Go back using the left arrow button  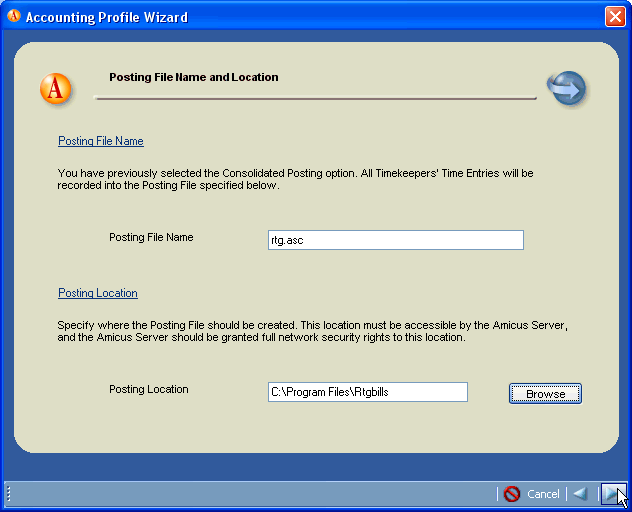(x=579, y=494)
